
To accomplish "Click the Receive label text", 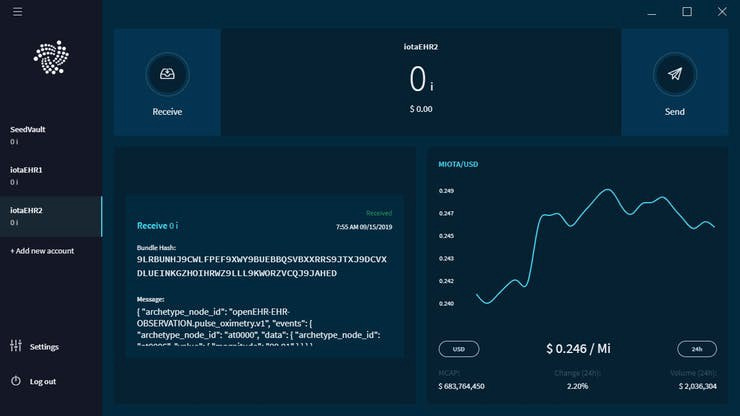I will coord(167,112).
